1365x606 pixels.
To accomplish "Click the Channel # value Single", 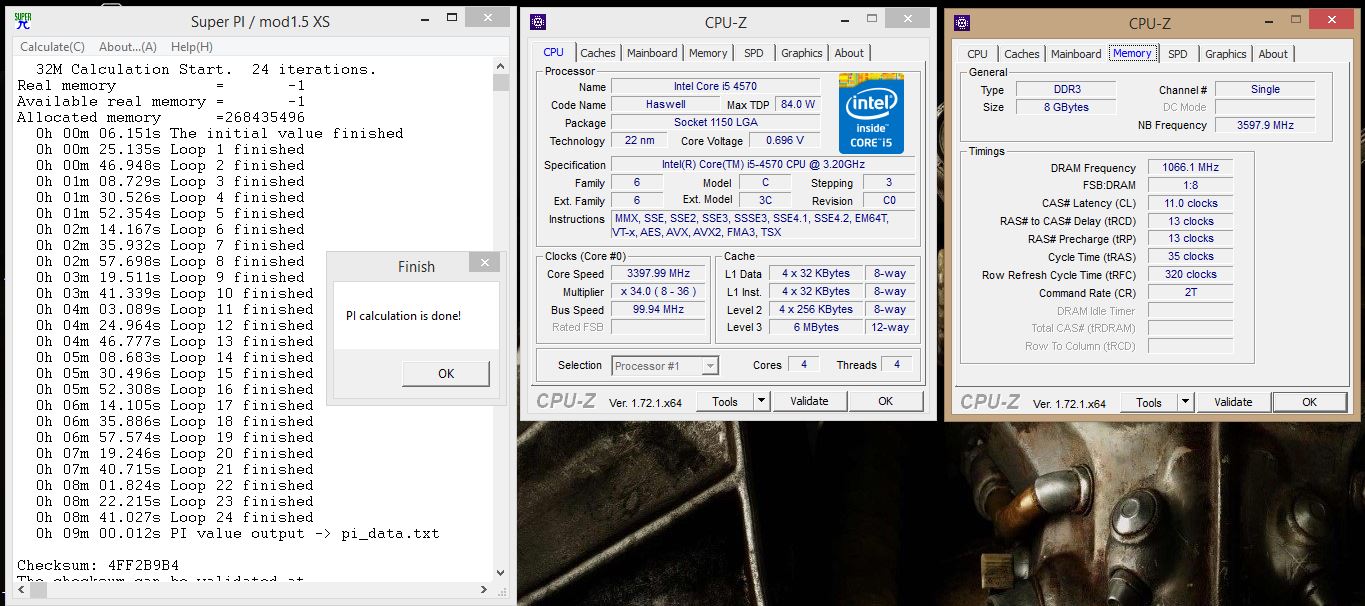I will point(1265,90).
